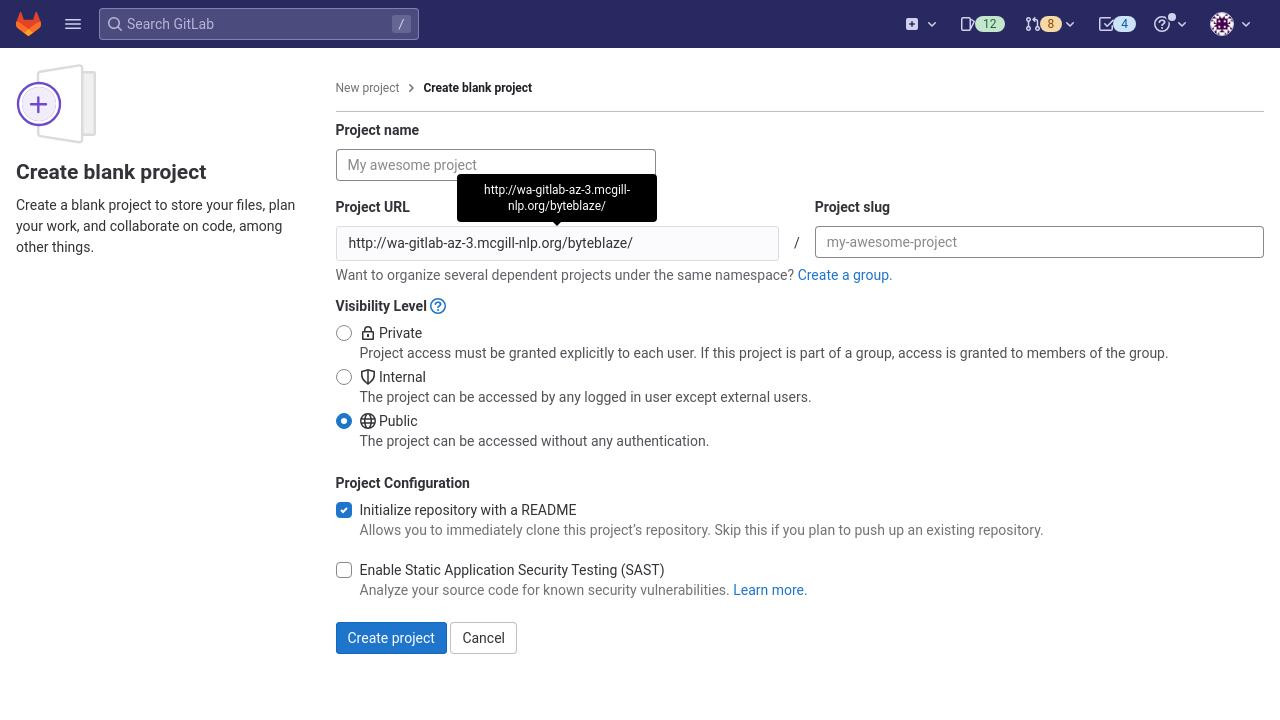Open the Project URL namespace dropdown
This screenshot has width=1280, height=720.
pos(557,243)
